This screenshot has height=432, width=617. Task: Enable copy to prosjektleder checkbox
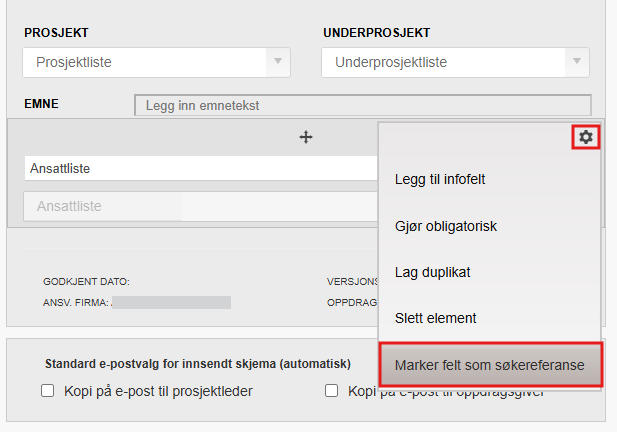pyautogui.click(x=47, y=391)
